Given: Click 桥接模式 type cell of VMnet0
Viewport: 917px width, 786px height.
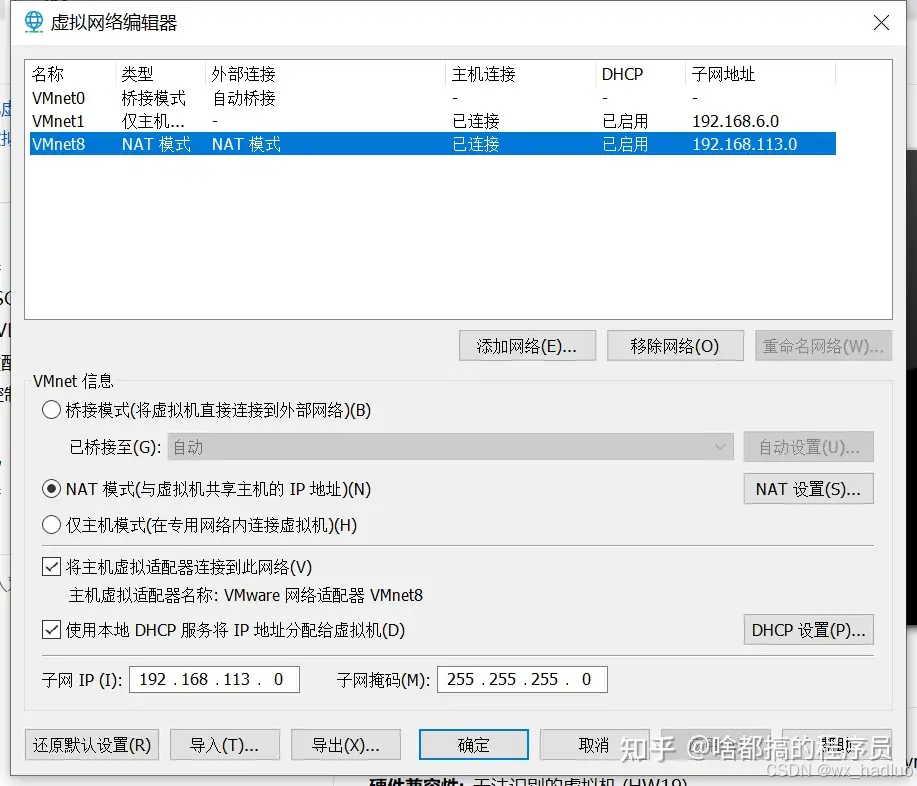Looking at the screenshot, I should pyautogui.click(x=153, y=98).
